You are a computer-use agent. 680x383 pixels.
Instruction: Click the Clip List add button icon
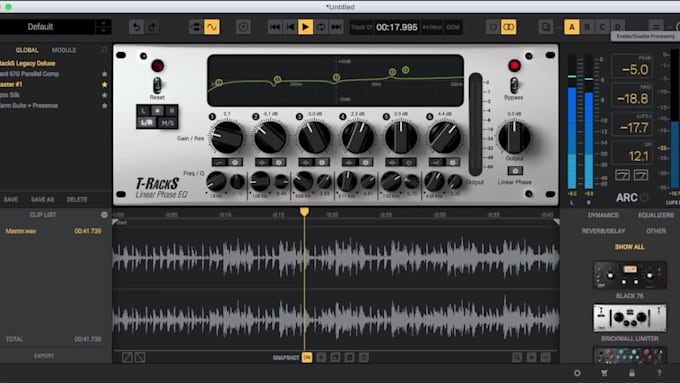click(104, 215)
